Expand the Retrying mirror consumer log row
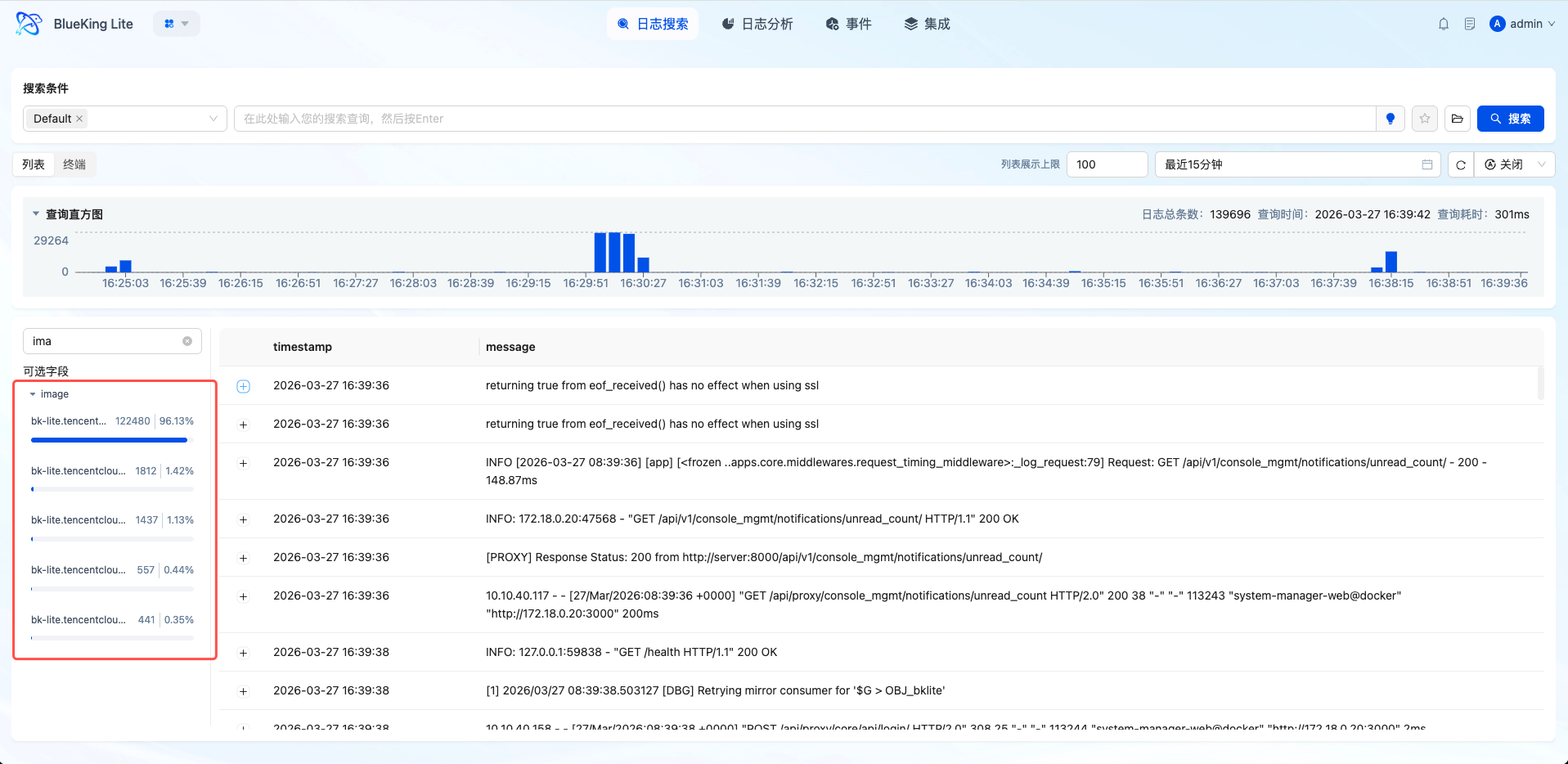The image size is (1568, 764). tap(243, 691)
